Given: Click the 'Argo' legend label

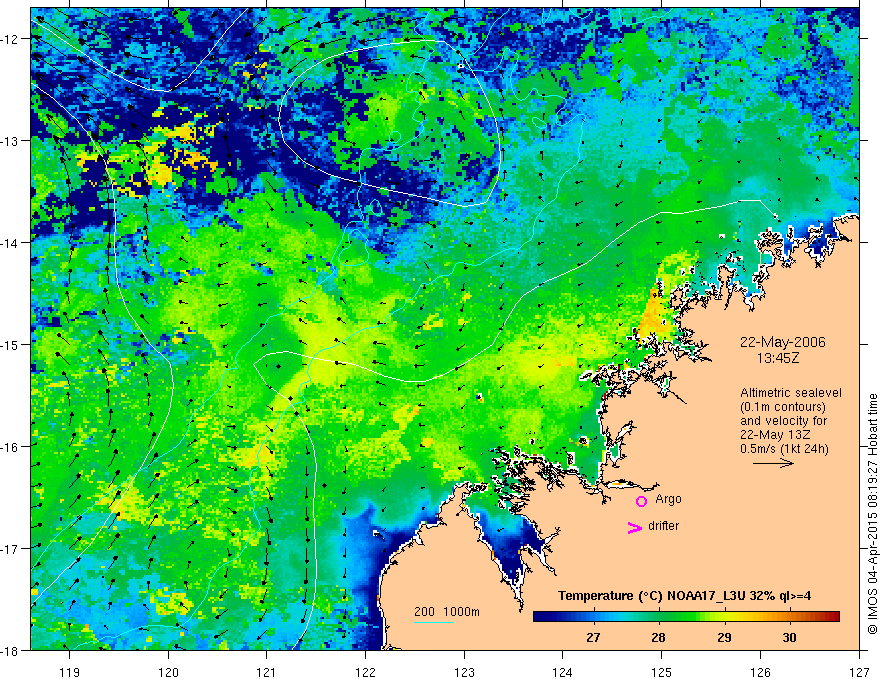Looking at the screenshot, I should tap(668, 499).
